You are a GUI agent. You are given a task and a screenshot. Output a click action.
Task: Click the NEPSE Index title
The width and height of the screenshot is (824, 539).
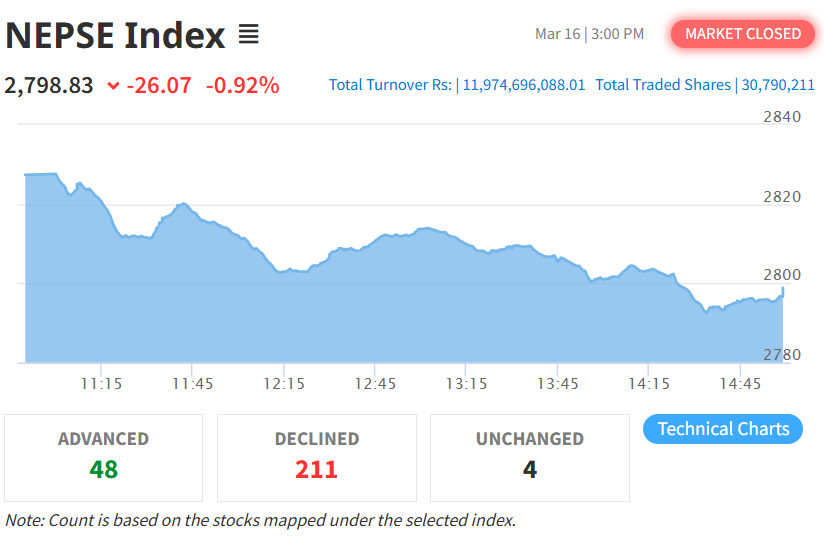pos(116,35)
